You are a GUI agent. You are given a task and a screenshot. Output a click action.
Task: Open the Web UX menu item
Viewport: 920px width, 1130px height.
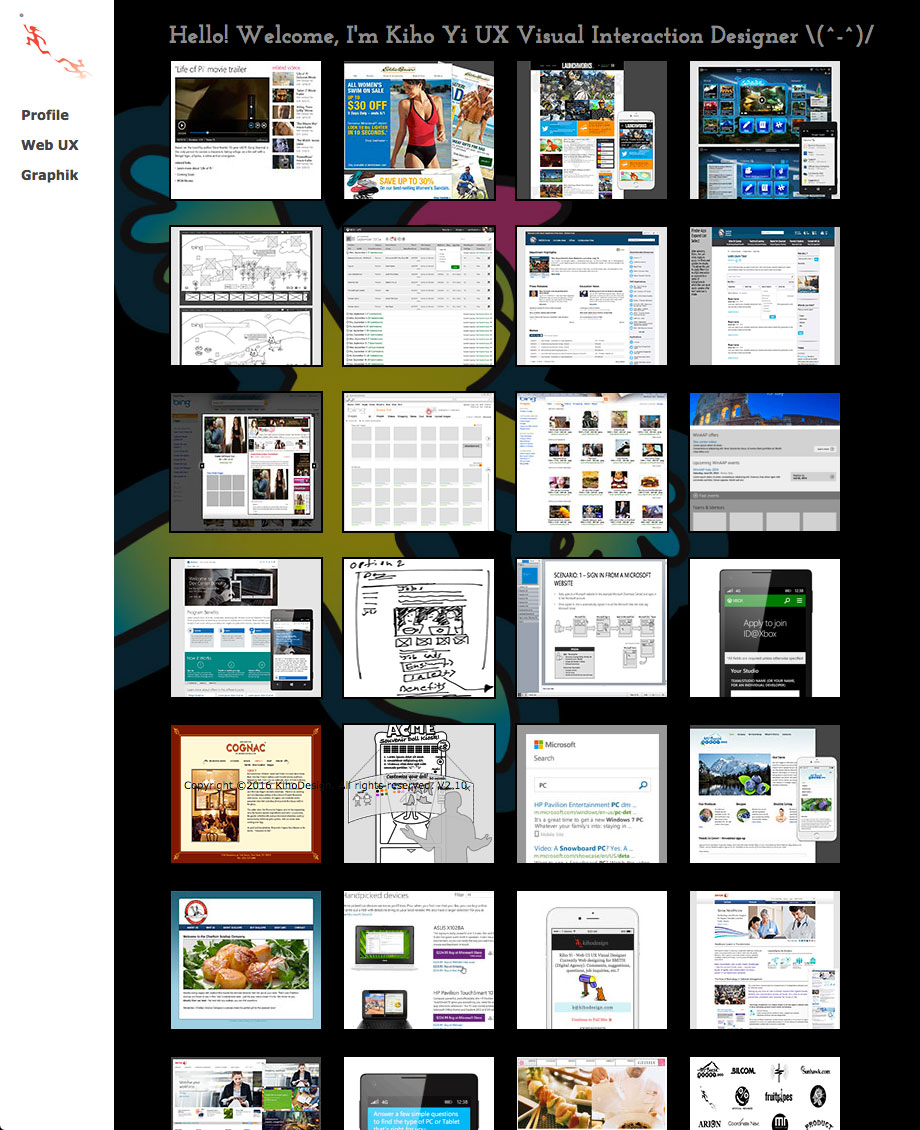50,145
